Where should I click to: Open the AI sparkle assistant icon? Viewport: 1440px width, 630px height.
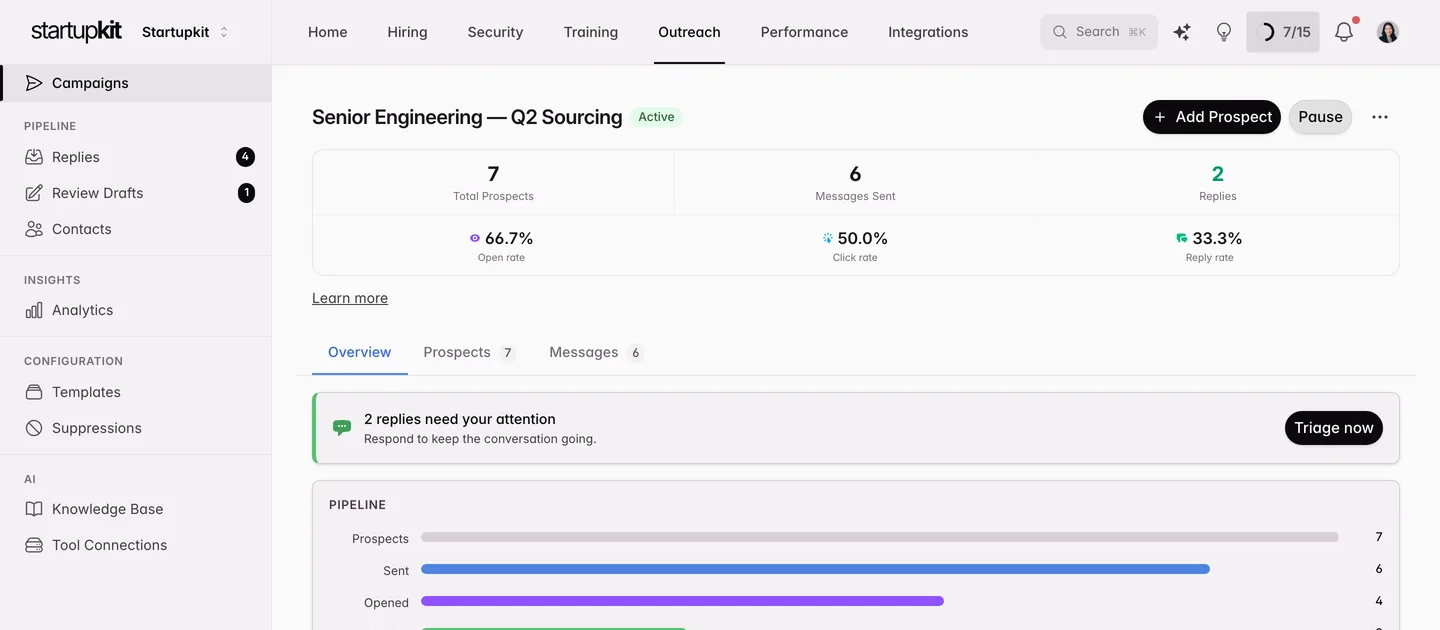pyautogui.click(x=1182, y=32)
